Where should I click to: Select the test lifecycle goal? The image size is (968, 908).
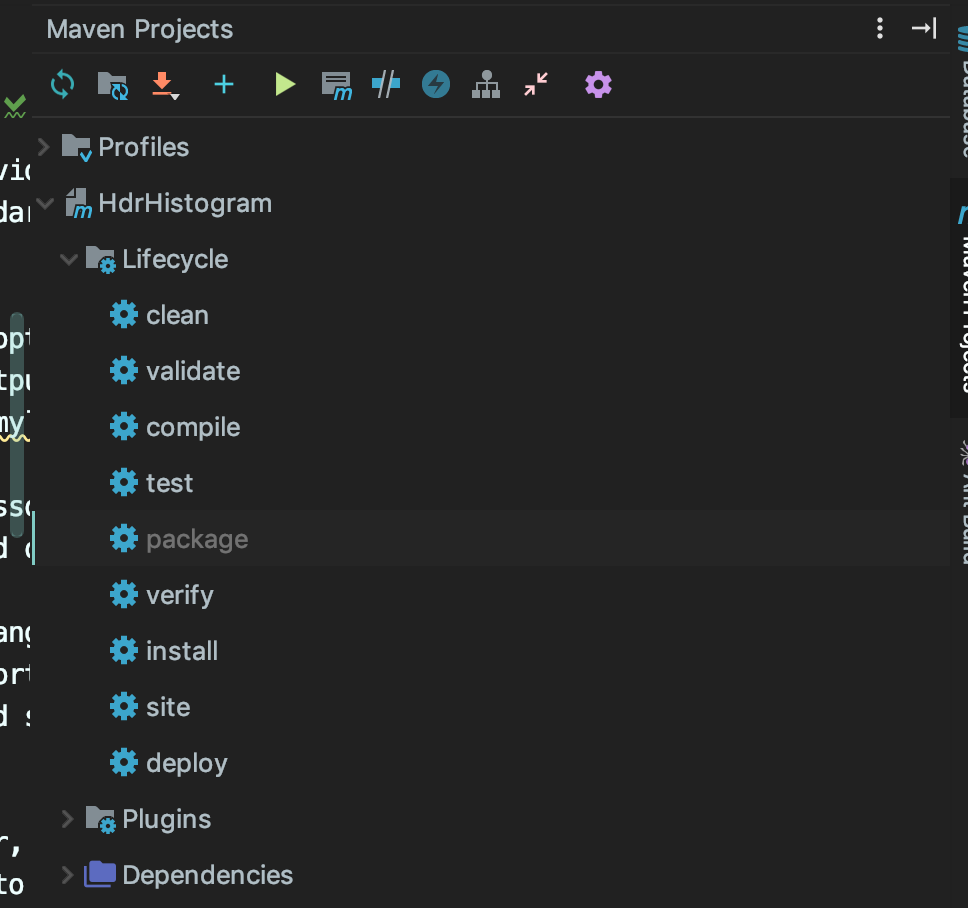pyautogui.click(x=169, y=483)
